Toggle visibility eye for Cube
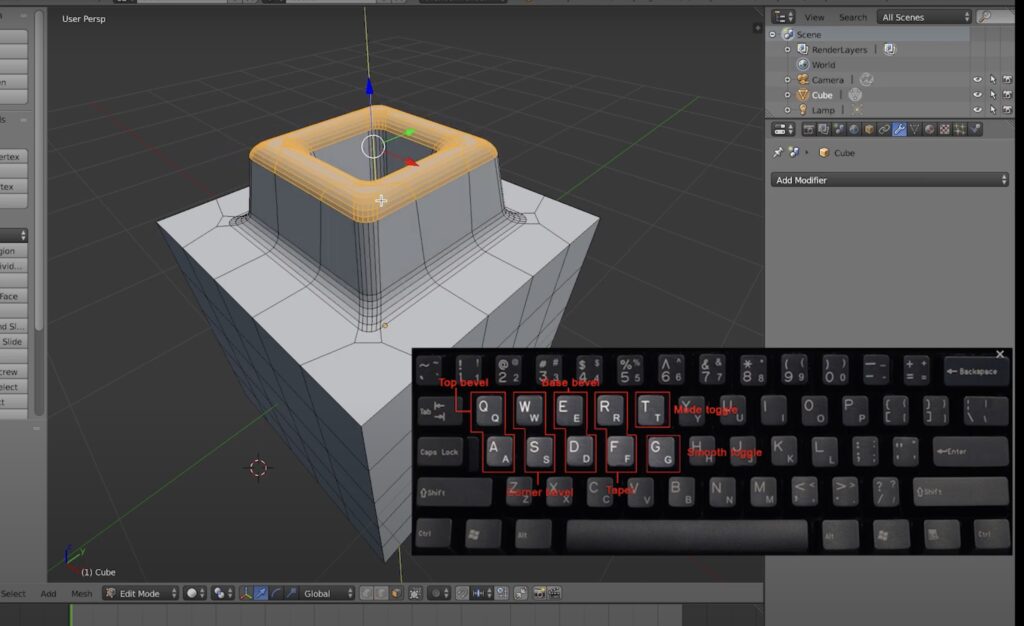 pyautogui.click(x=977, y=95)
